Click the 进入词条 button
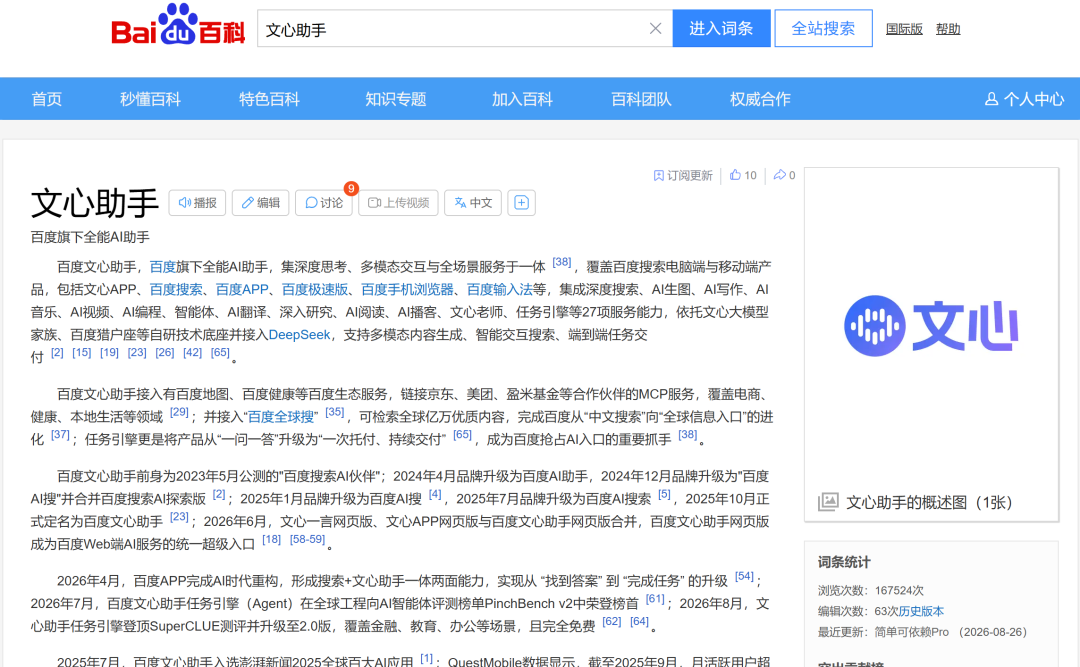The image size is (1080, 667). click(x=721, y=28)
